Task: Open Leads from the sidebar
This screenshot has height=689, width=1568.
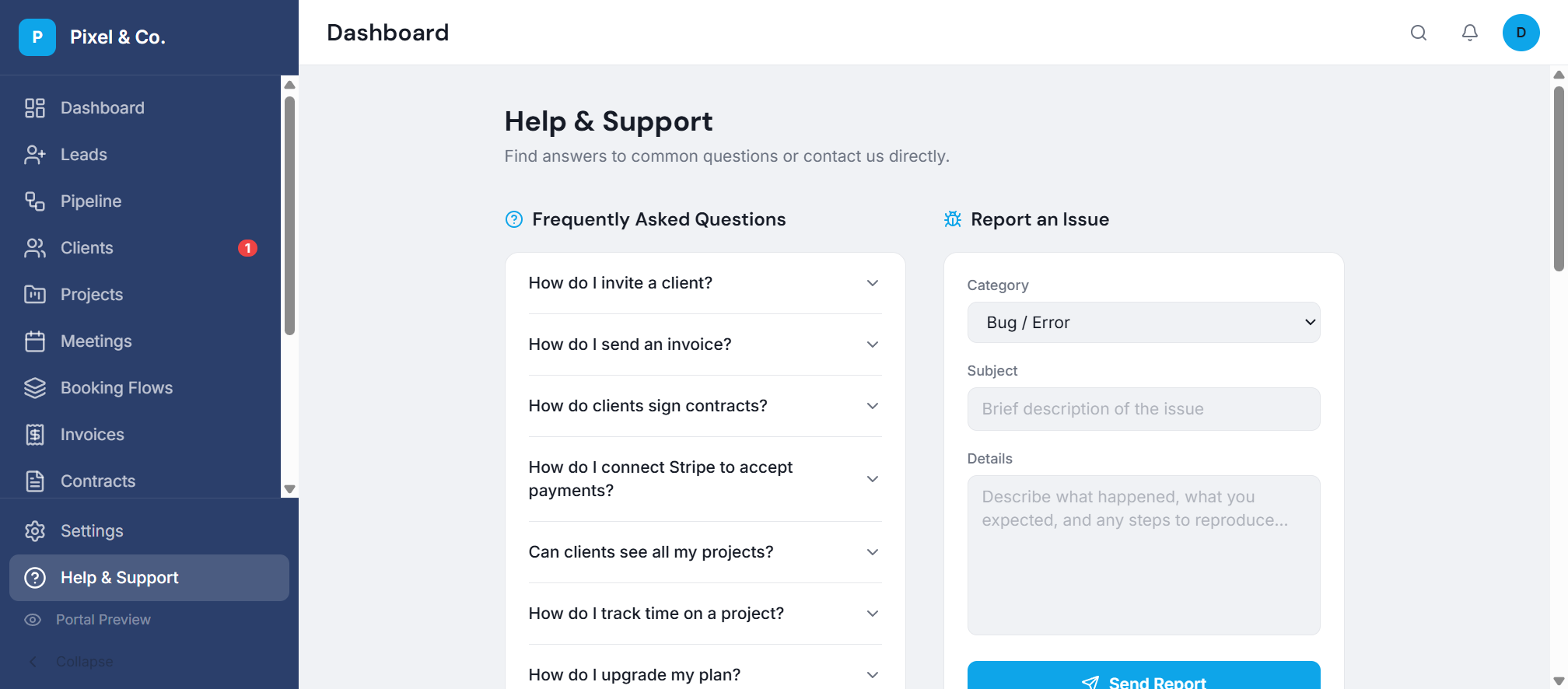Action: (84, 155)
